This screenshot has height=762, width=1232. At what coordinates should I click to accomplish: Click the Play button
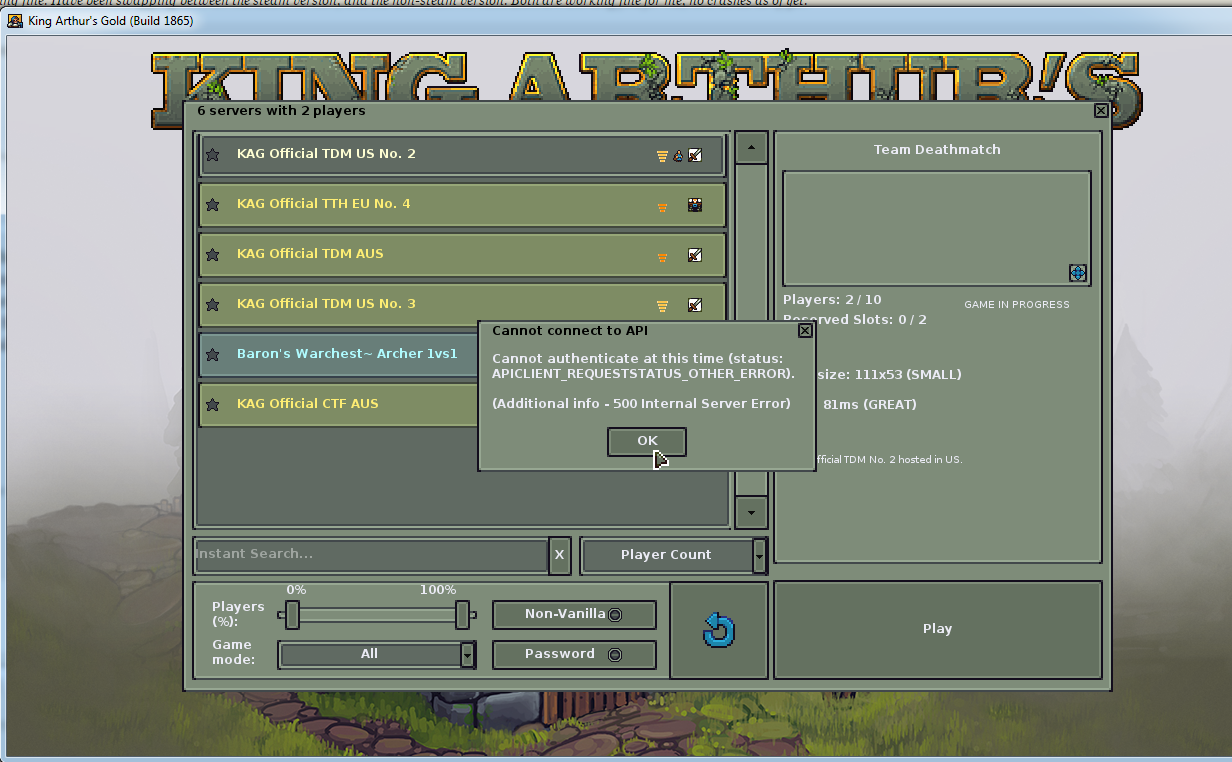[937, 629]
